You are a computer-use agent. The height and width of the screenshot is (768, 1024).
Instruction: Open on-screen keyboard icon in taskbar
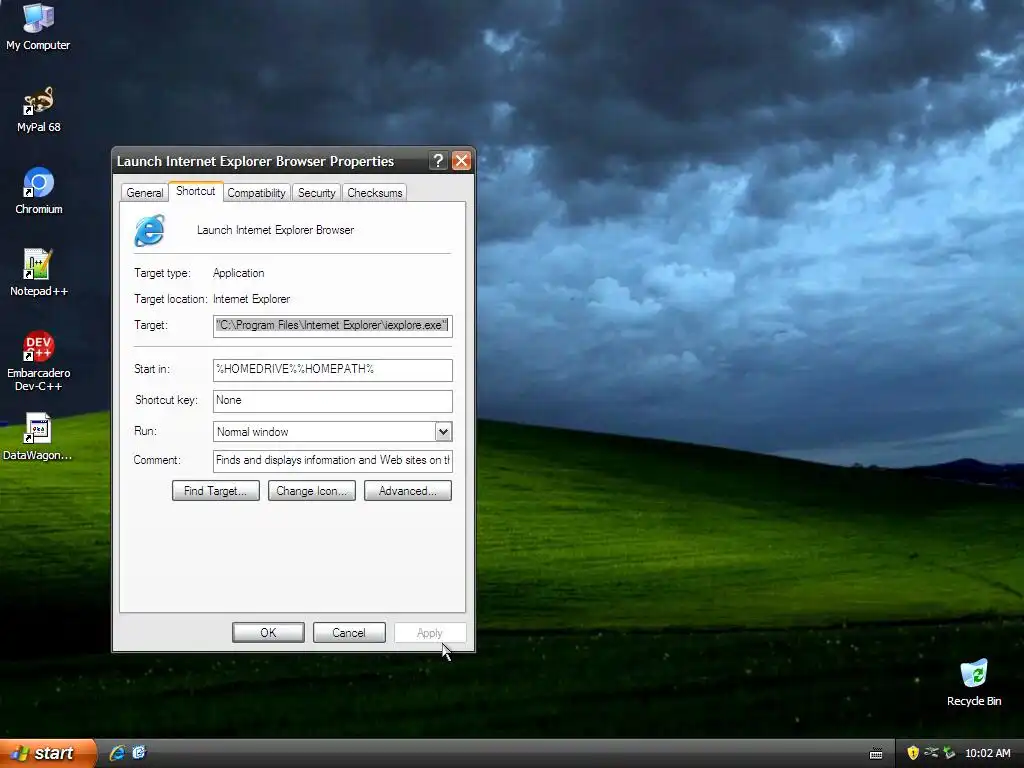876,754
